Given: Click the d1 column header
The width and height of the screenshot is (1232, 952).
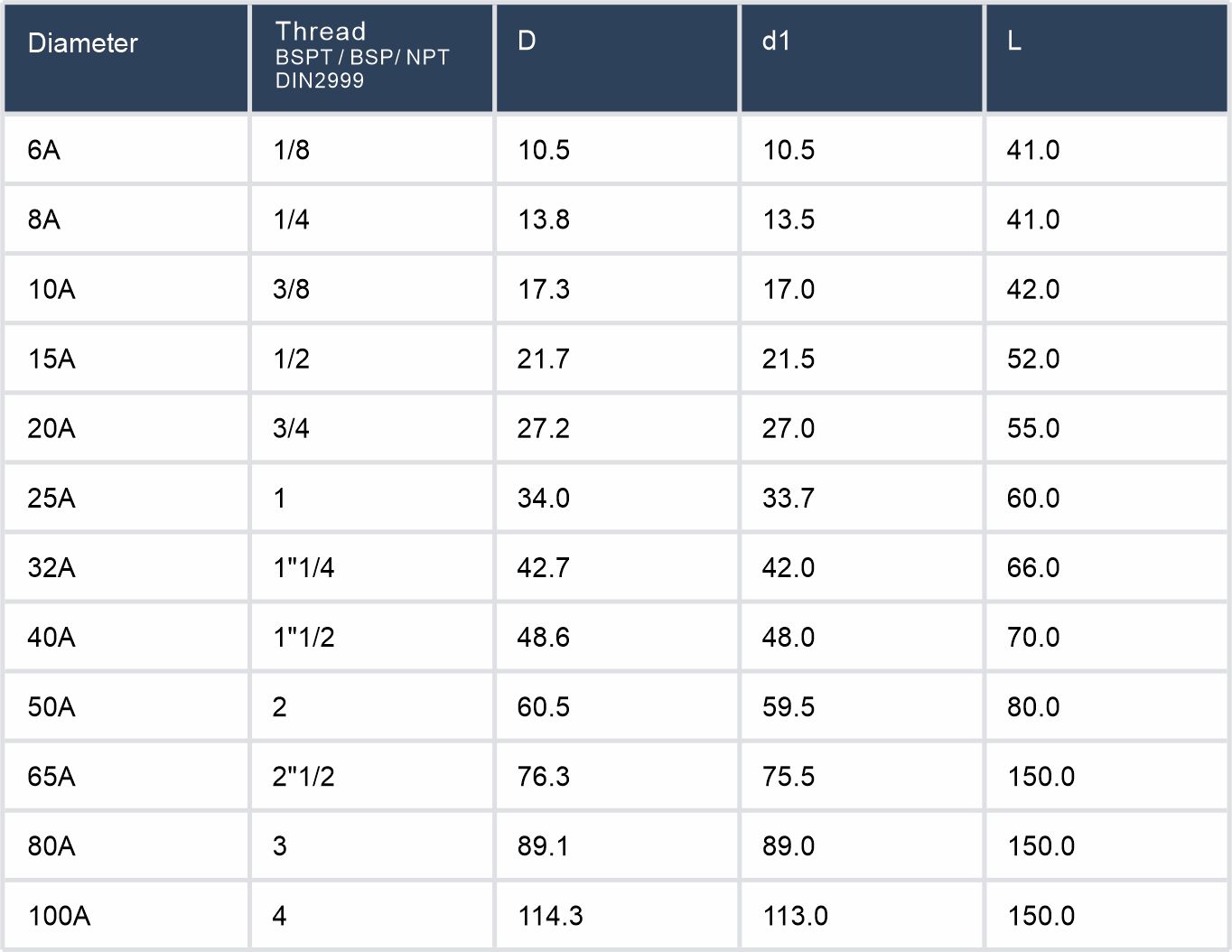Looking at the screenshot, I should tap(776, 41).
